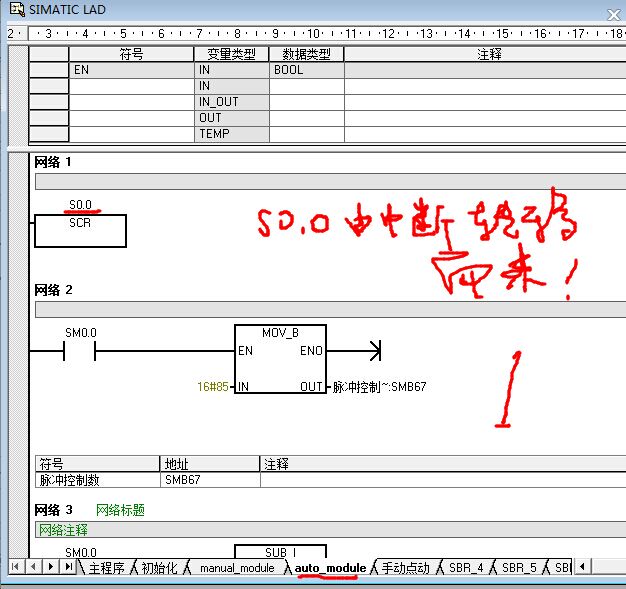Select the SUB_I box in network 3

pos(280,551)
